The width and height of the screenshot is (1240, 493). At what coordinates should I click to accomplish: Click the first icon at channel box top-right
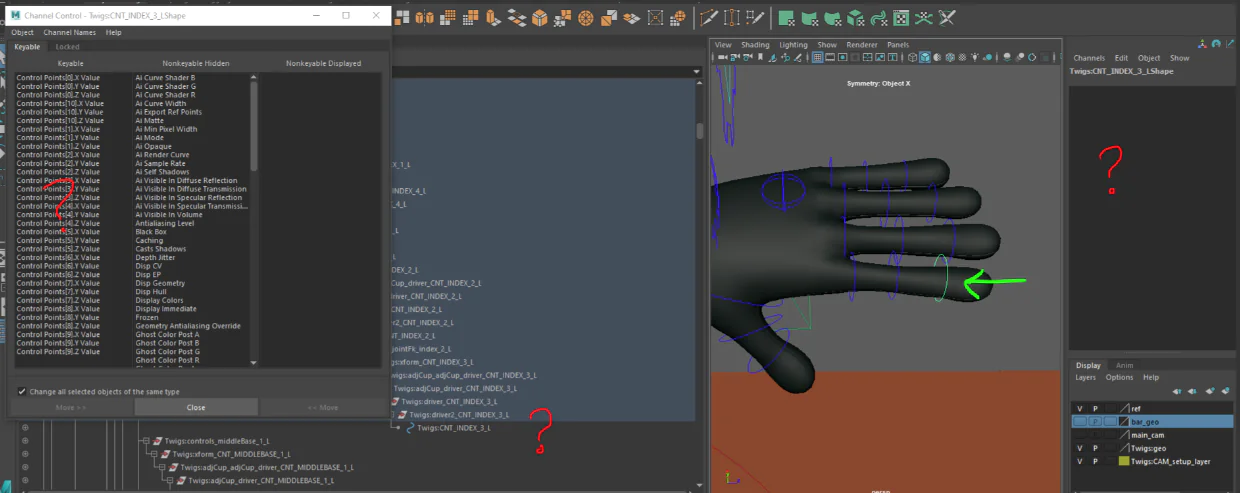tap(1202, 44)
